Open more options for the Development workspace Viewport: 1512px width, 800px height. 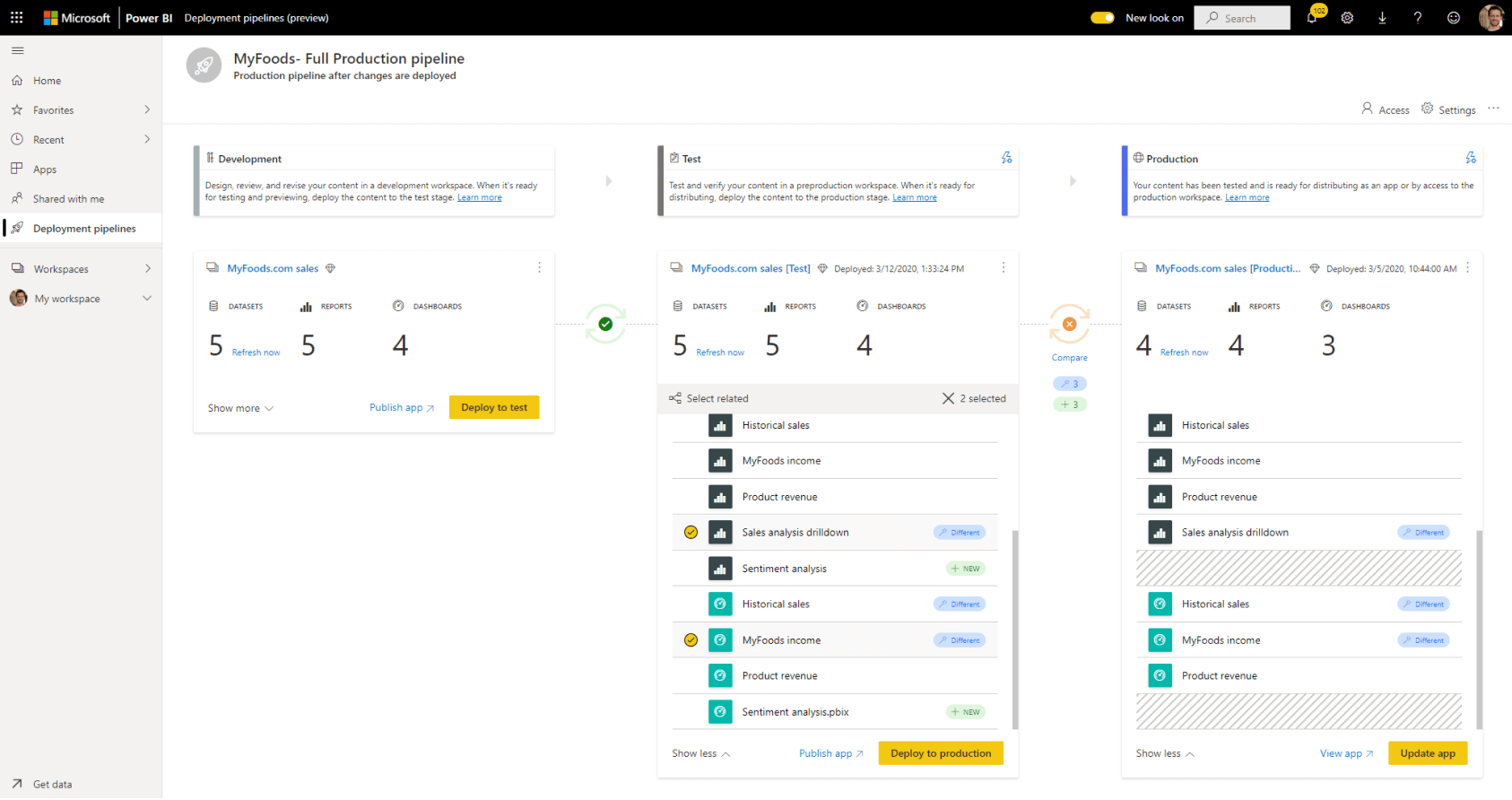539,268
